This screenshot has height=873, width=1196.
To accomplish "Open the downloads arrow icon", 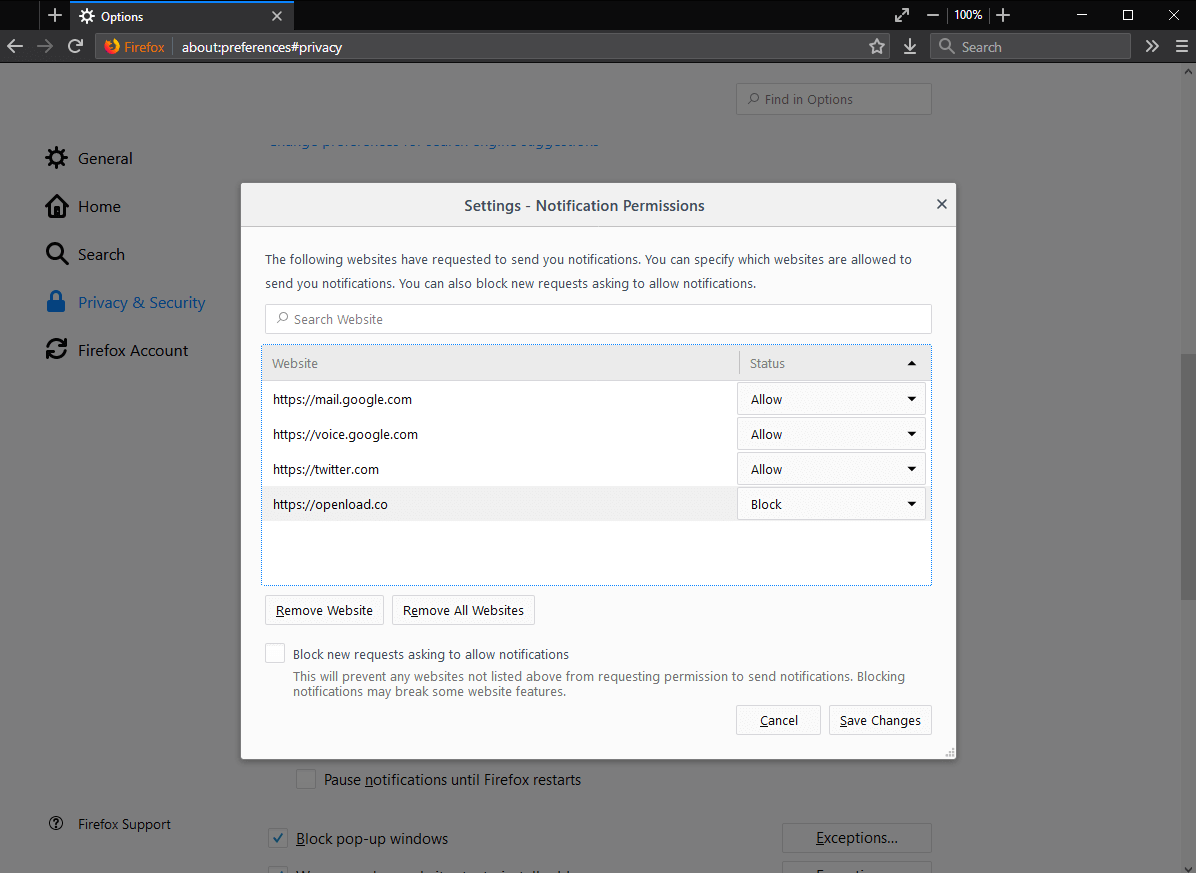I will click(x=910, y=47).
